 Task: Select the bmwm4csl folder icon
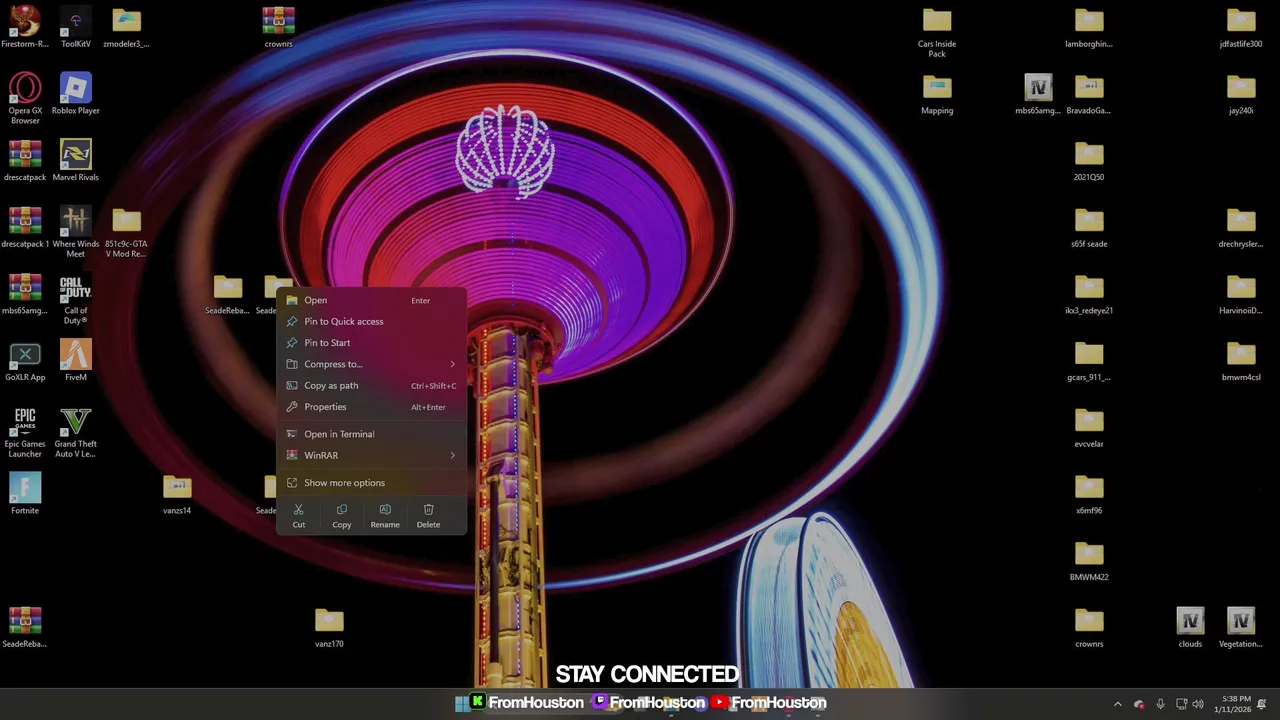1241,361
